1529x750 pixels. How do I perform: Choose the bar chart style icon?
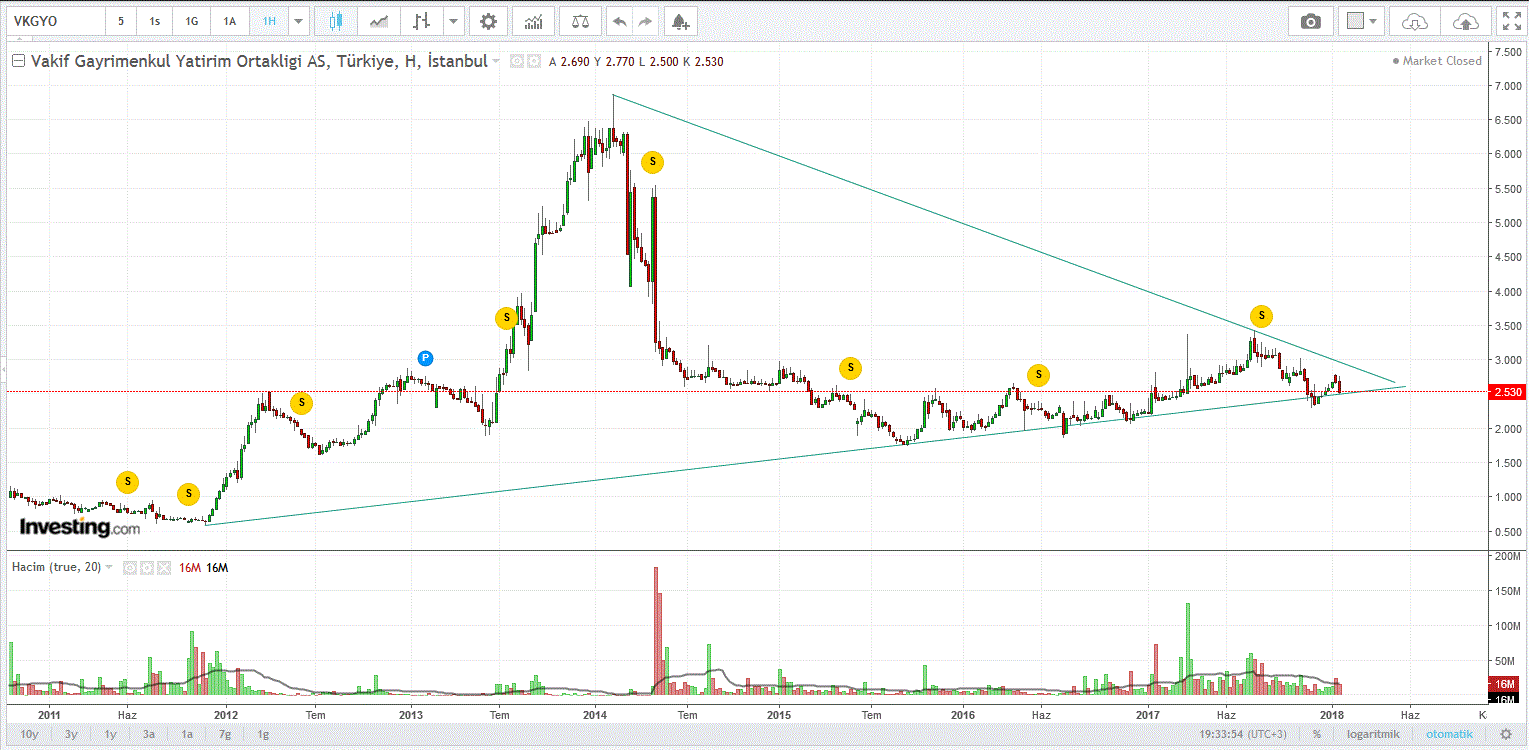pyautogui.click(x=423, y=21)
